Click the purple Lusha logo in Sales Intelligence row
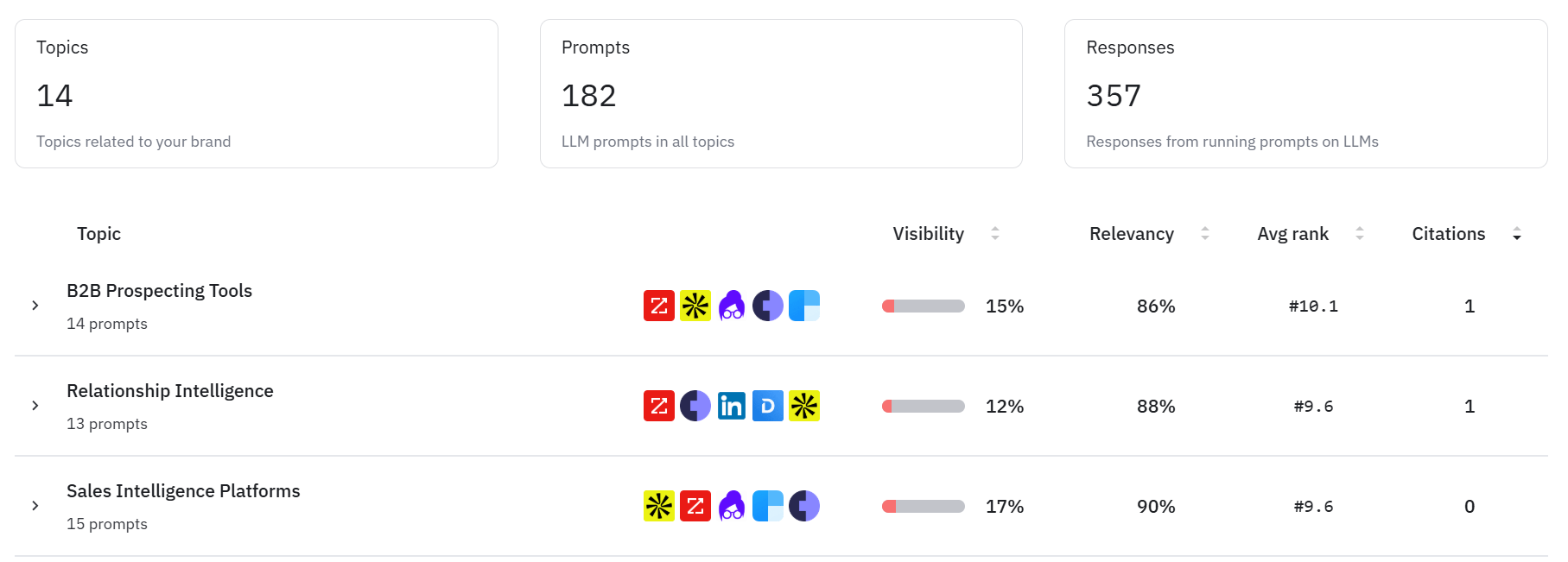 click(x=731, y=506)
